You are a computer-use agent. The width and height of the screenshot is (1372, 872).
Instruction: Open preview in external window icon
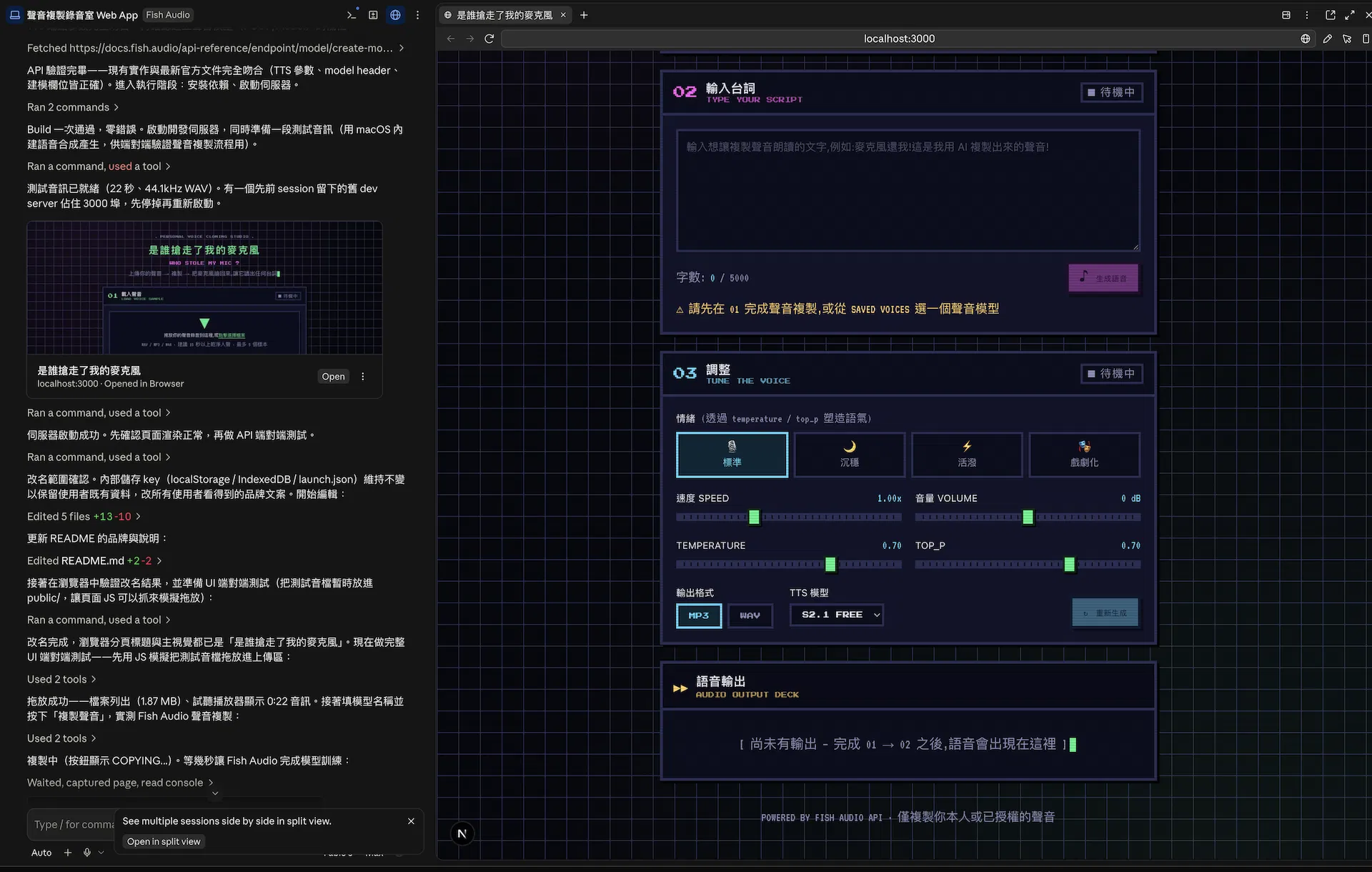click(1331, 14)
